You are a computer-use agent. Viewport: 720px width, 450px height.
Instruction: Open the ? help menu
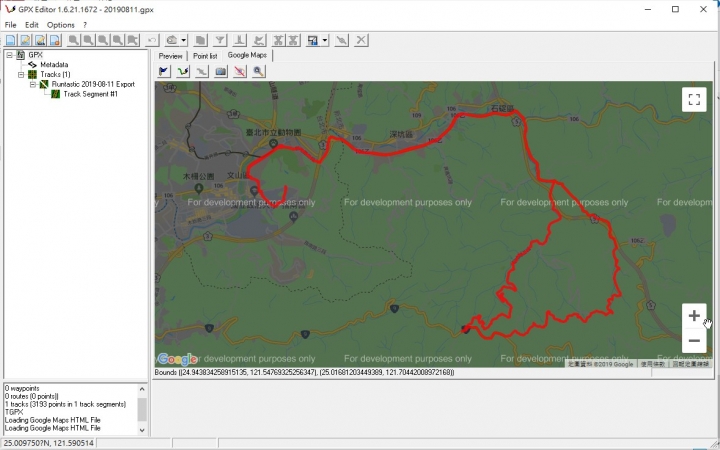click(84, 25)
